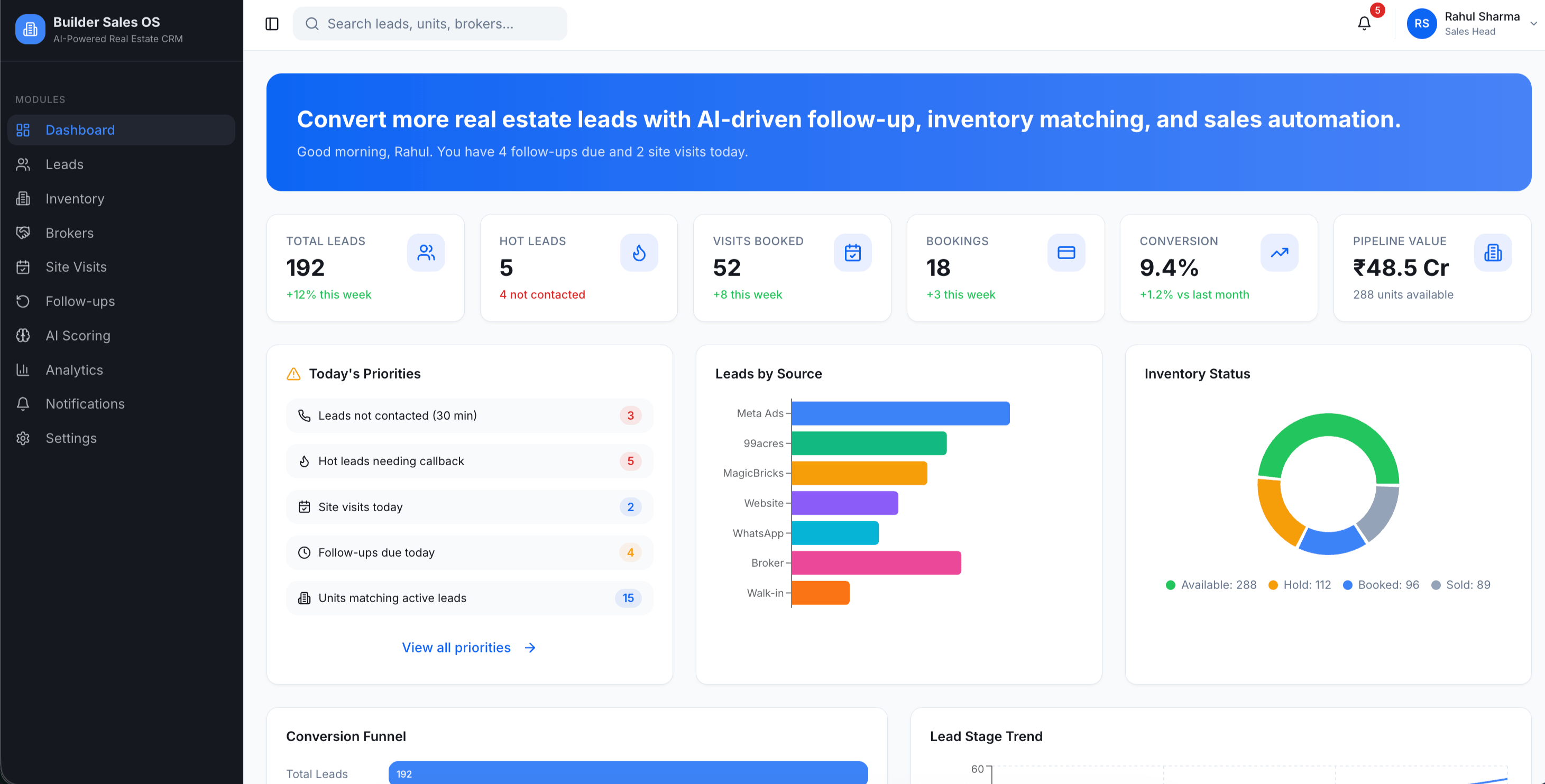This screenshot has width=1545, height=784.
Task: Click the phone icon on Leads not contacted
Action: click(x=304, y=416)
